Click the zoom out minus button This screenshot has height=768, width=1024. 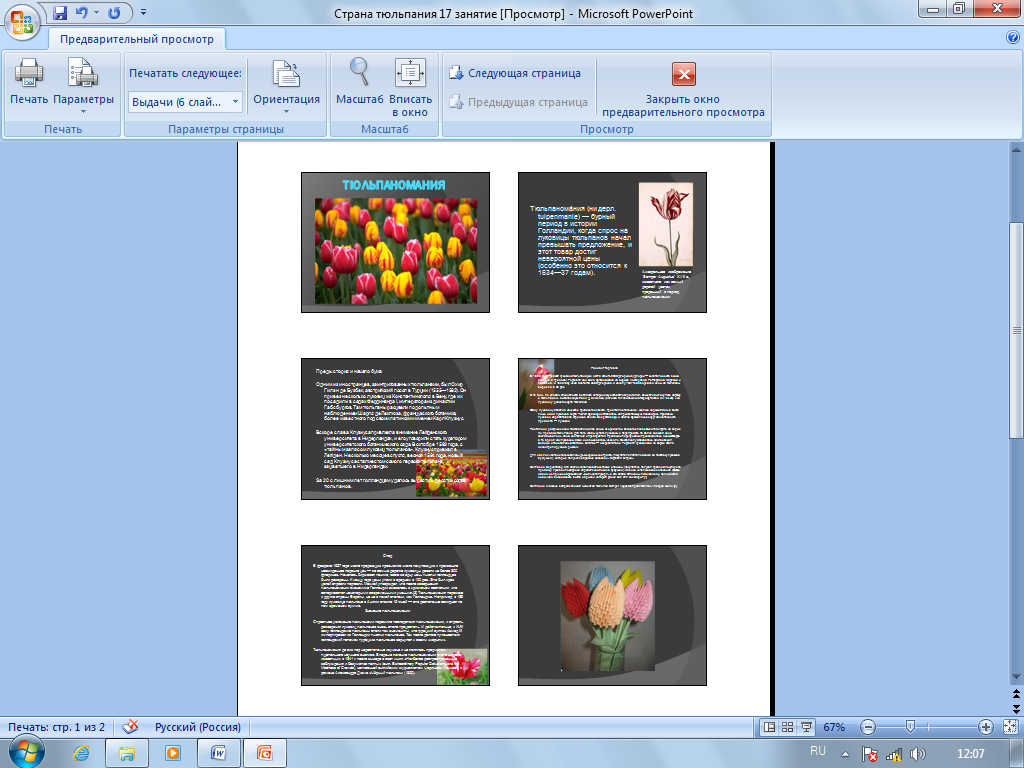(x=867, y=727)
